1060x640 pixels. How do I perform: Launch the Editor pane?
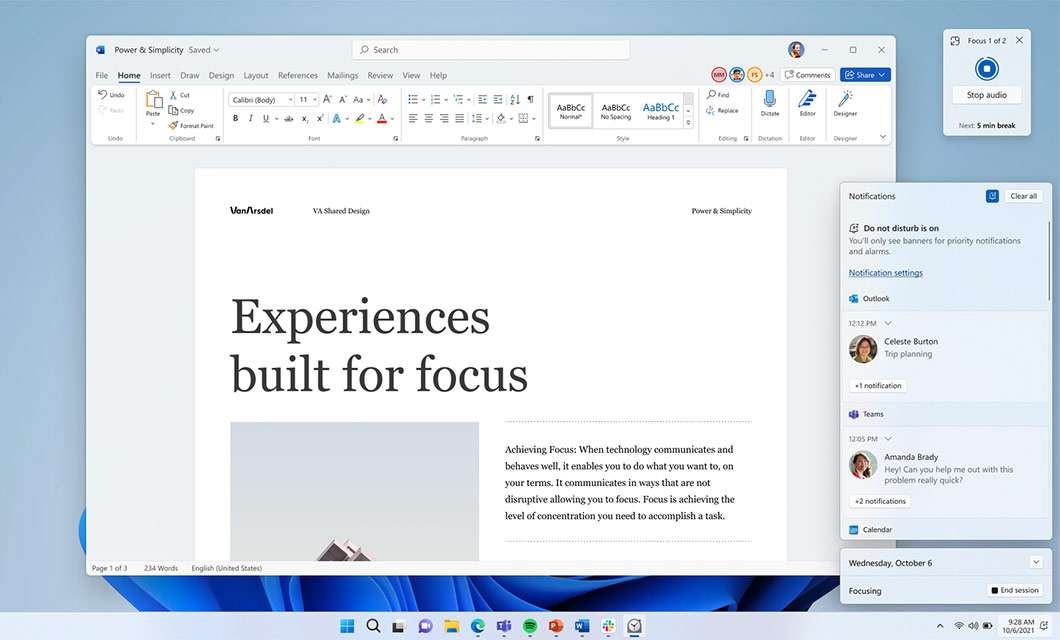click(x=807, y=103)
